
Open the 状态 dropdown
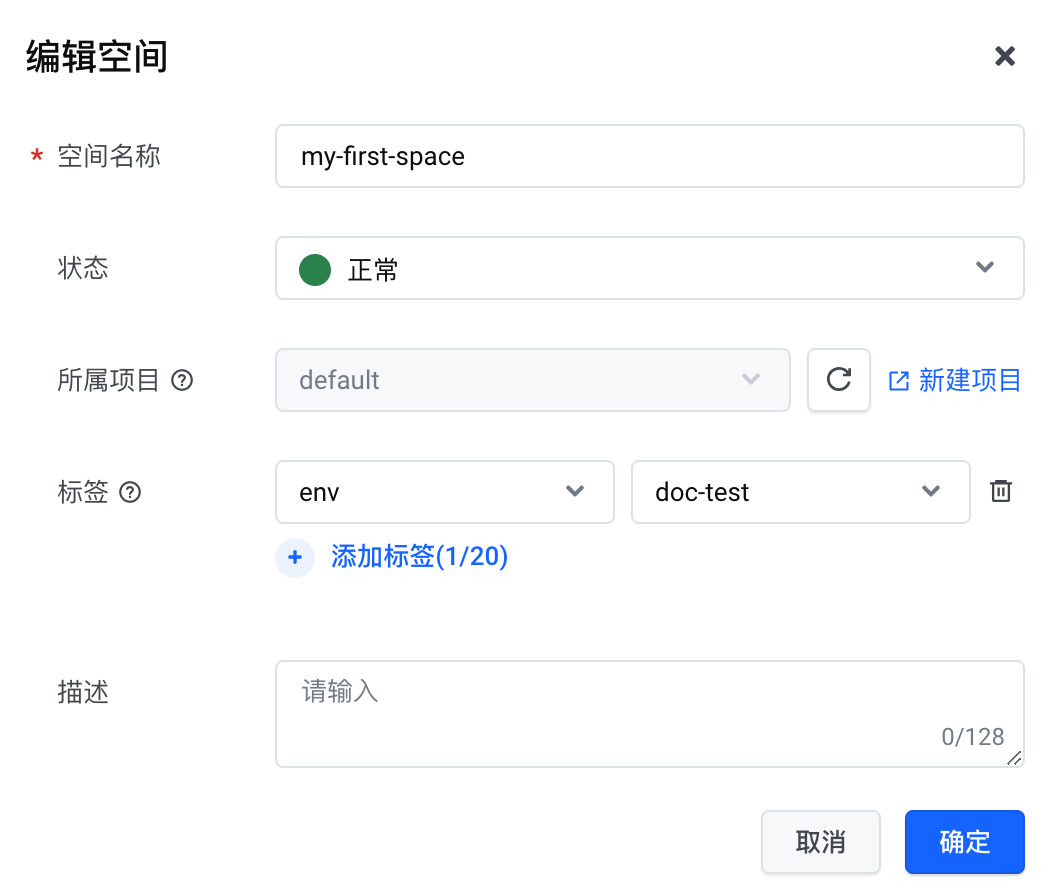pyautogui.click(x=648, y=268)
